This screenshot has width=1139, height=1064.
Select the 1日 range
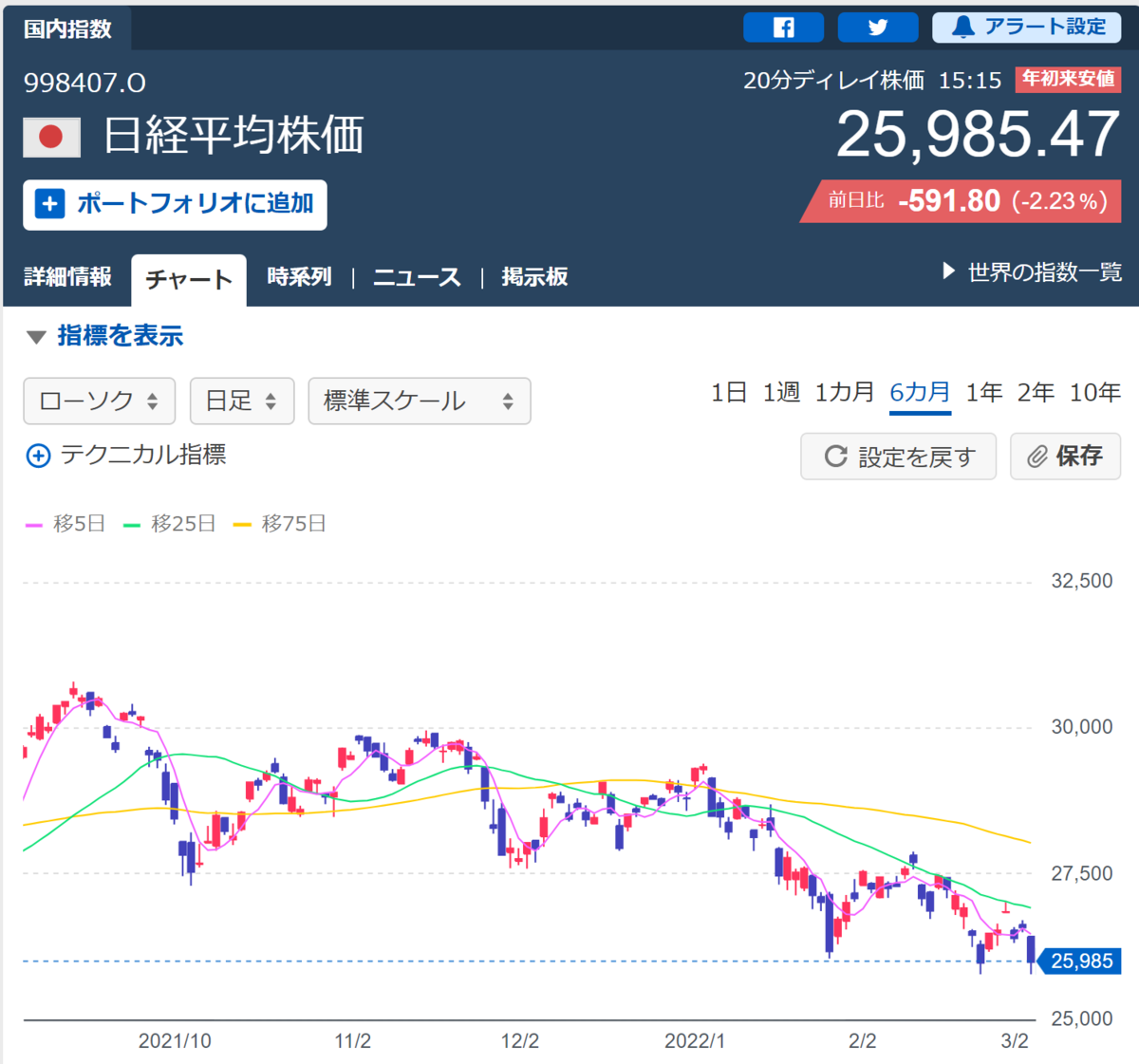pyautogui.click(x=729, y=392)
